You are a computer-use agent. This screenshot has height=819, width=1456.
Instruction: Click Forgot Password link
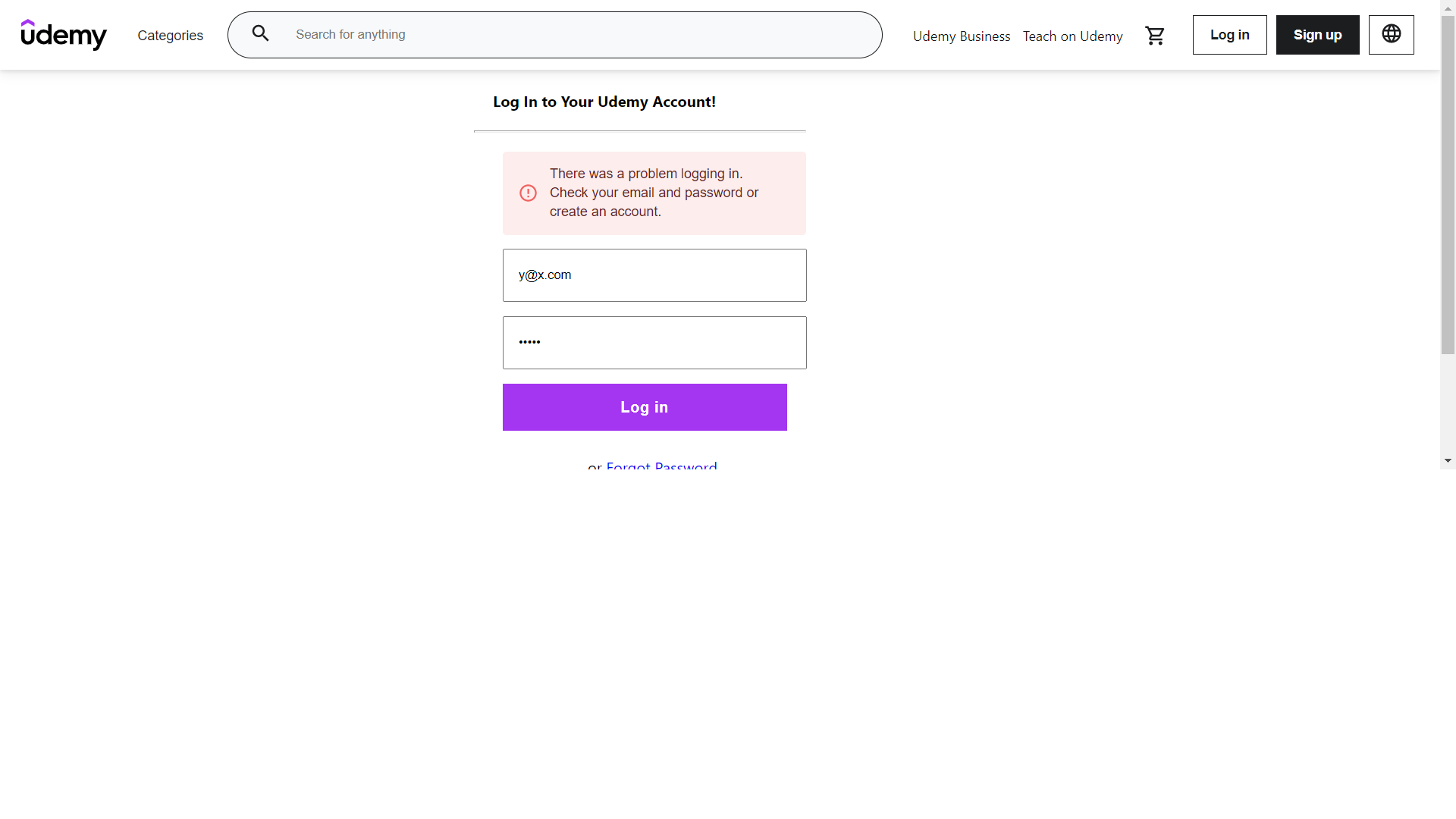point(661,466)
